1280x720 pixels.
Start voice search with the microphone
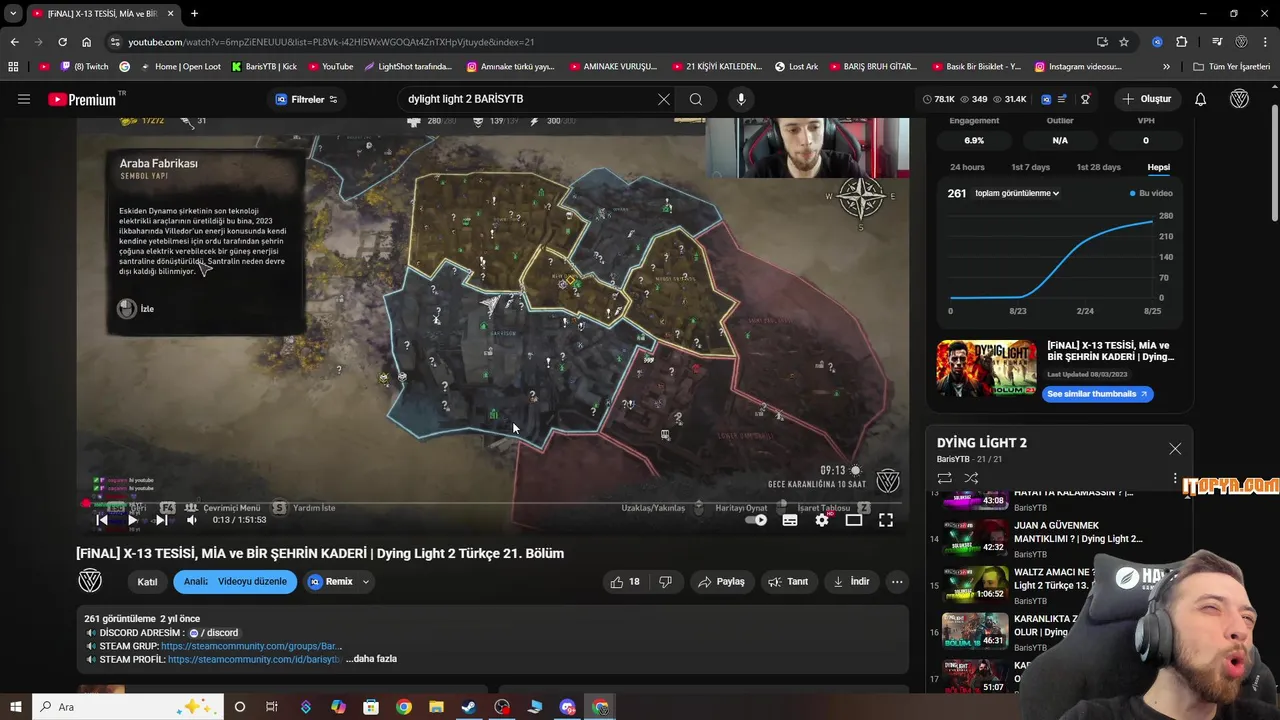(741, 99)
